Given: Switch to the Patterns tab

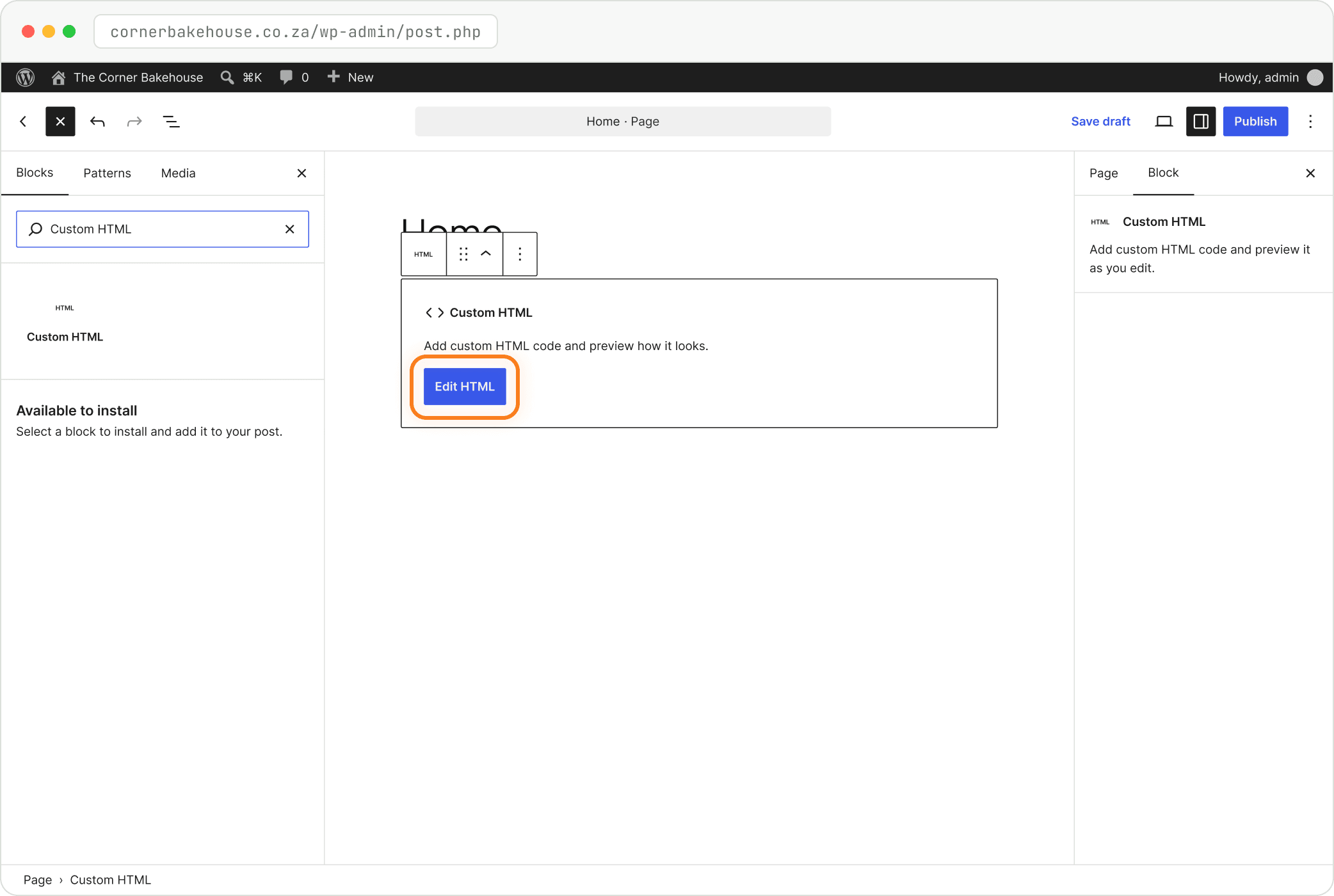Looking at the screenshot, I should click(x=107, y=173).
